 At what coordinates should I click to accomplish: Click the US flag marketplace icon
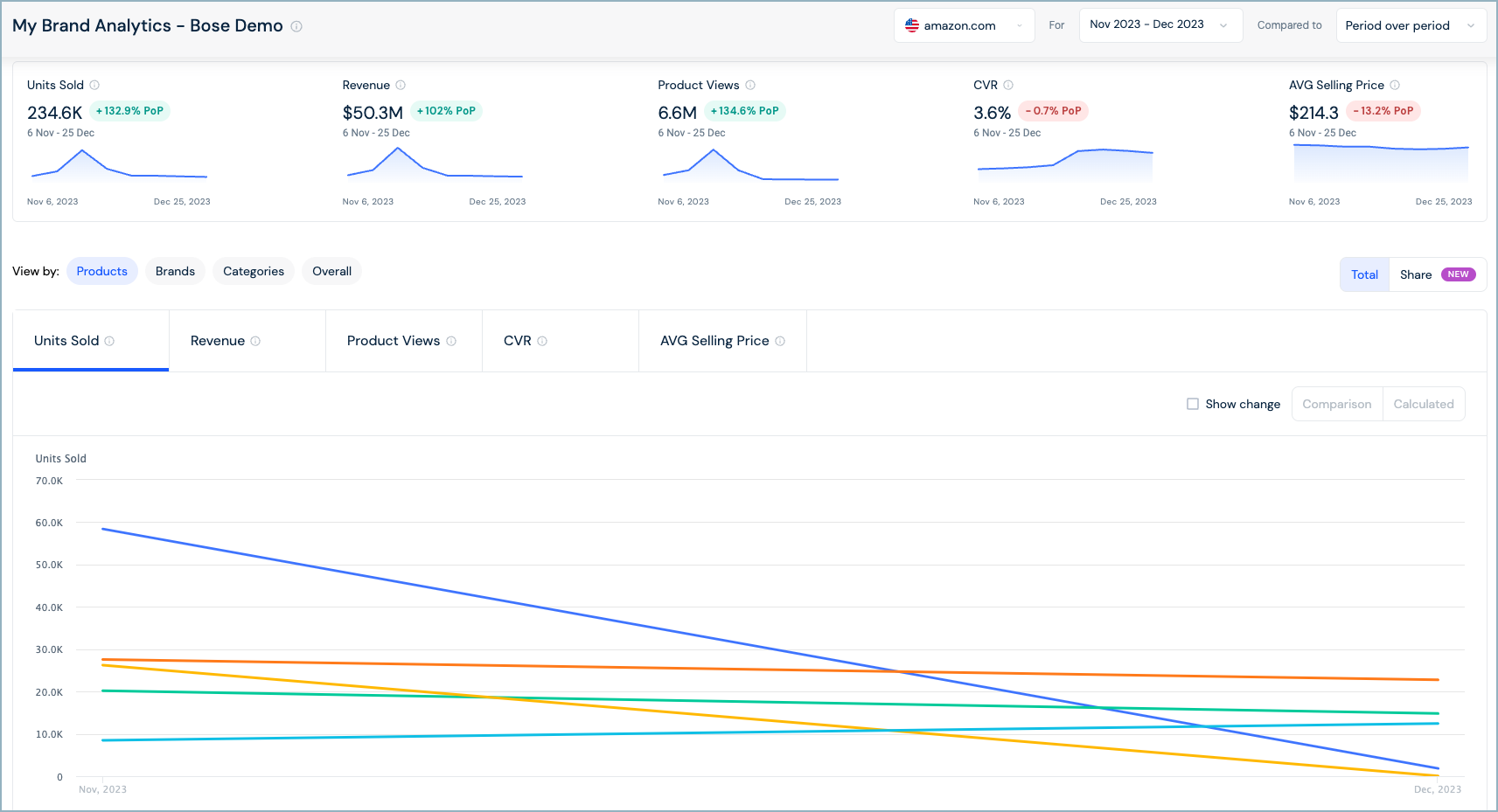pos(912,25)
